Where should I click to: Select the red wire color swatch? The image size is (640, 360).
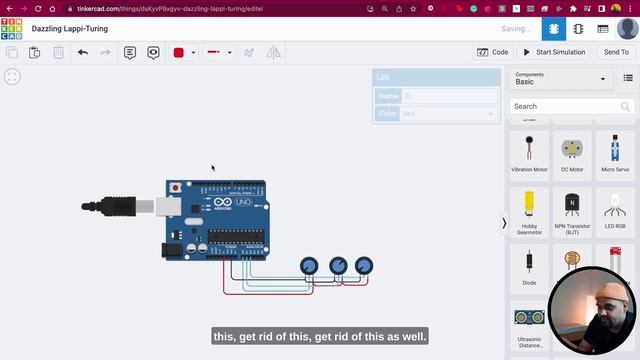tap(178, 53)
